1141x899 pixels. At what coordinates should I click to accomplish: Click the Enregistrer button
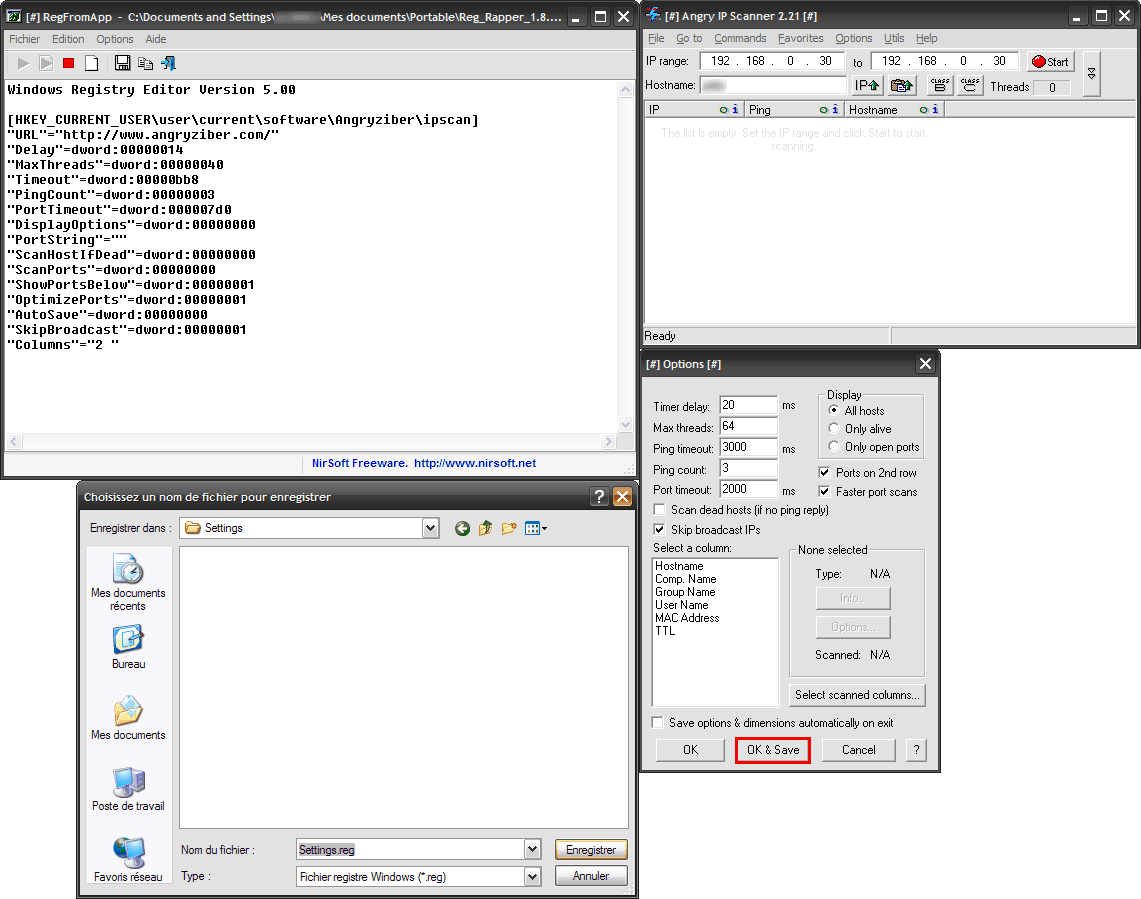click(x=591, y=850)
